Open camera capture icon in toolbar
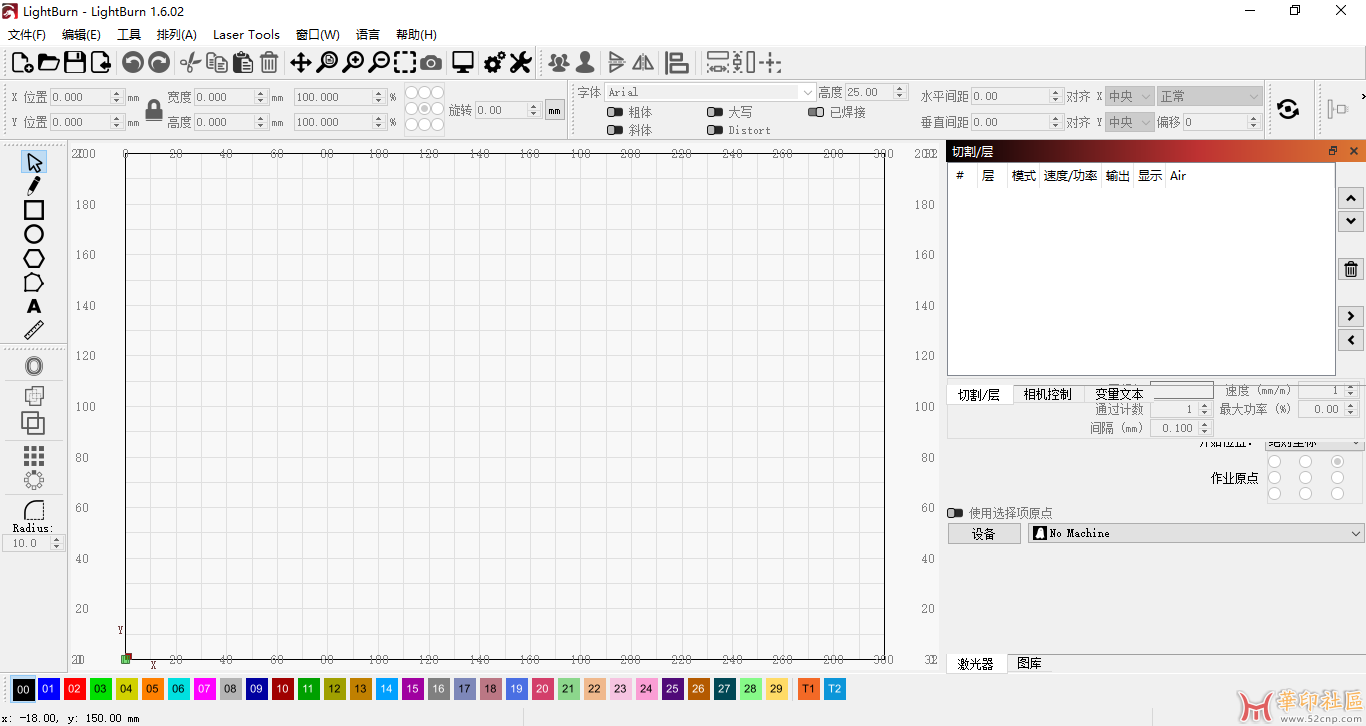 (431, 63)
